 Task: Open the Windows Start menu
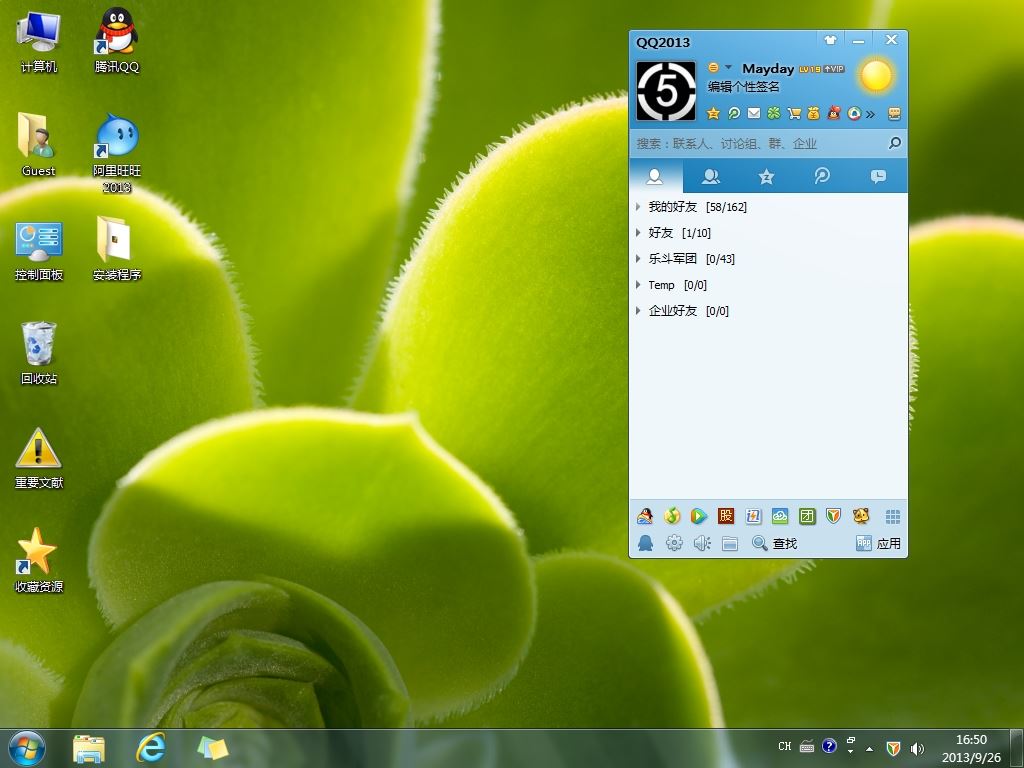click(x=27, y=748)
